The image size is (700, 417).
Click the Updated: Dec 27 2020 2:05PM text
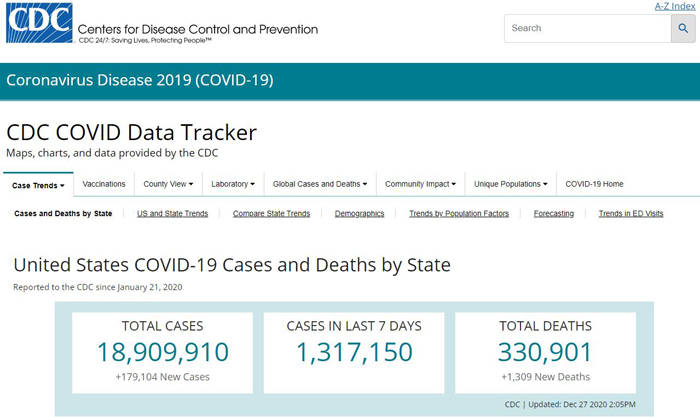582,404
